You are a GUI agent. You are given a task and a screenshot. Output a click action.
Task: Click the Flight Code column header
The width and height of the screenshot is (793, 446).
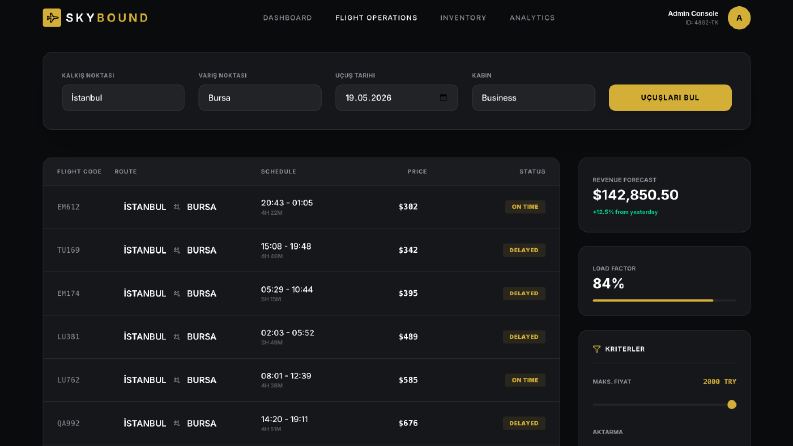[79, 172]
